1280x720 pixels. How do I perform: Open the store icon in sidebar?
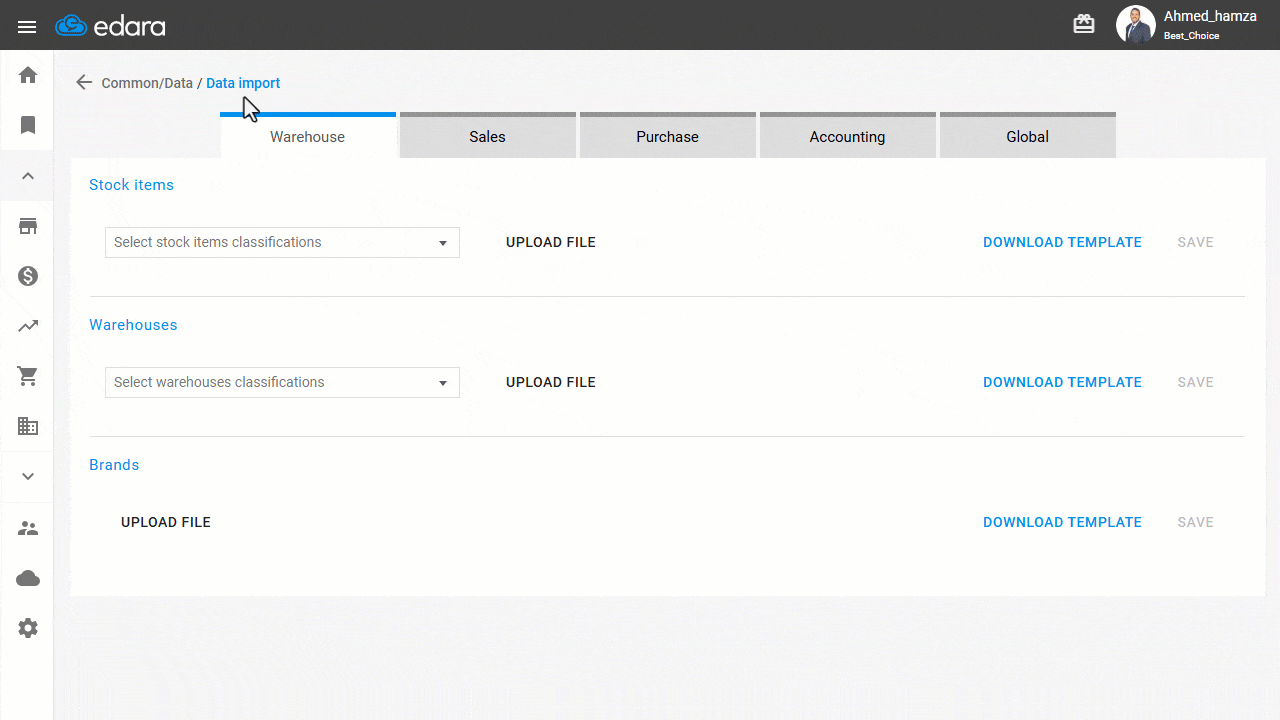(x=28, y=226)
